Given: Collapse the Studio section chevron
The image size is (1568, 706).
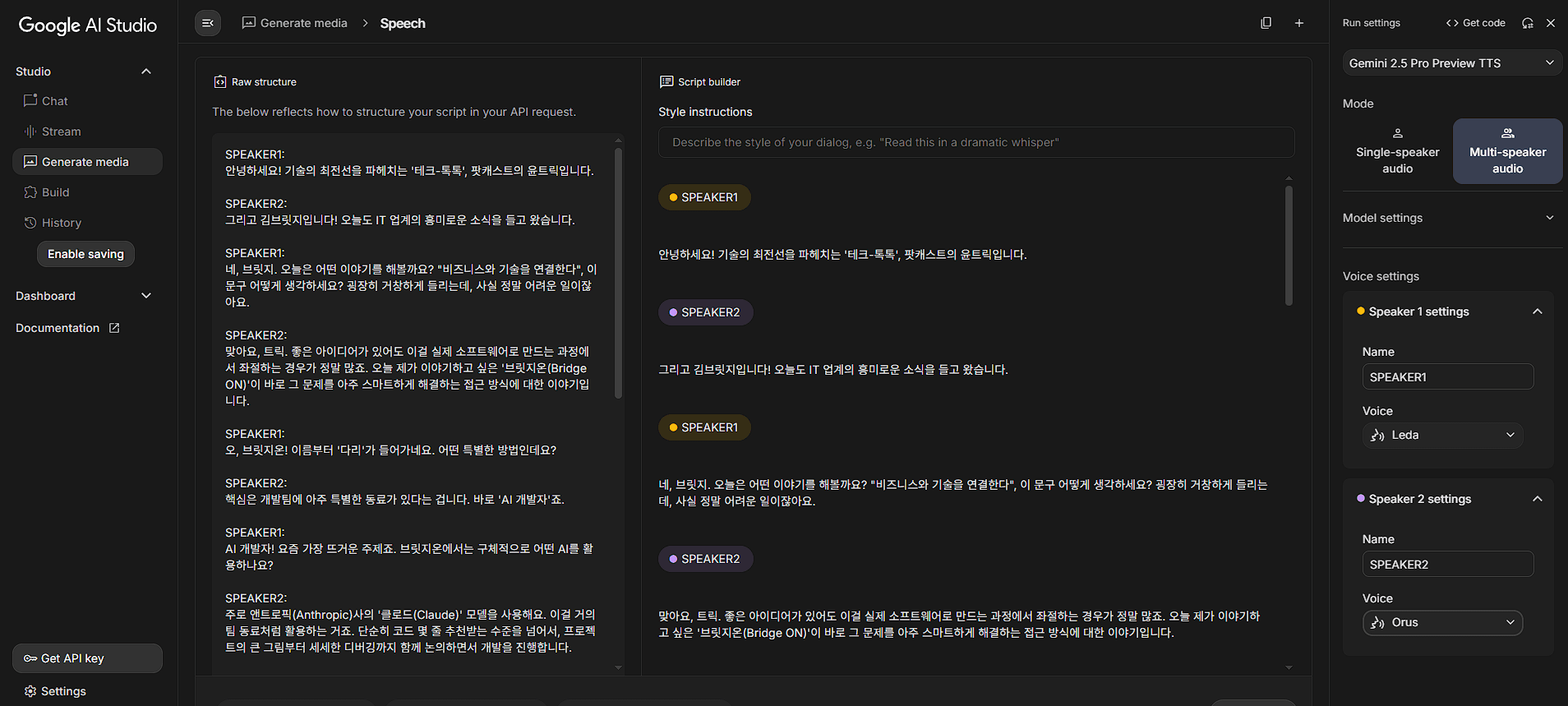Looking at the screenshot, I should point(146,72).
